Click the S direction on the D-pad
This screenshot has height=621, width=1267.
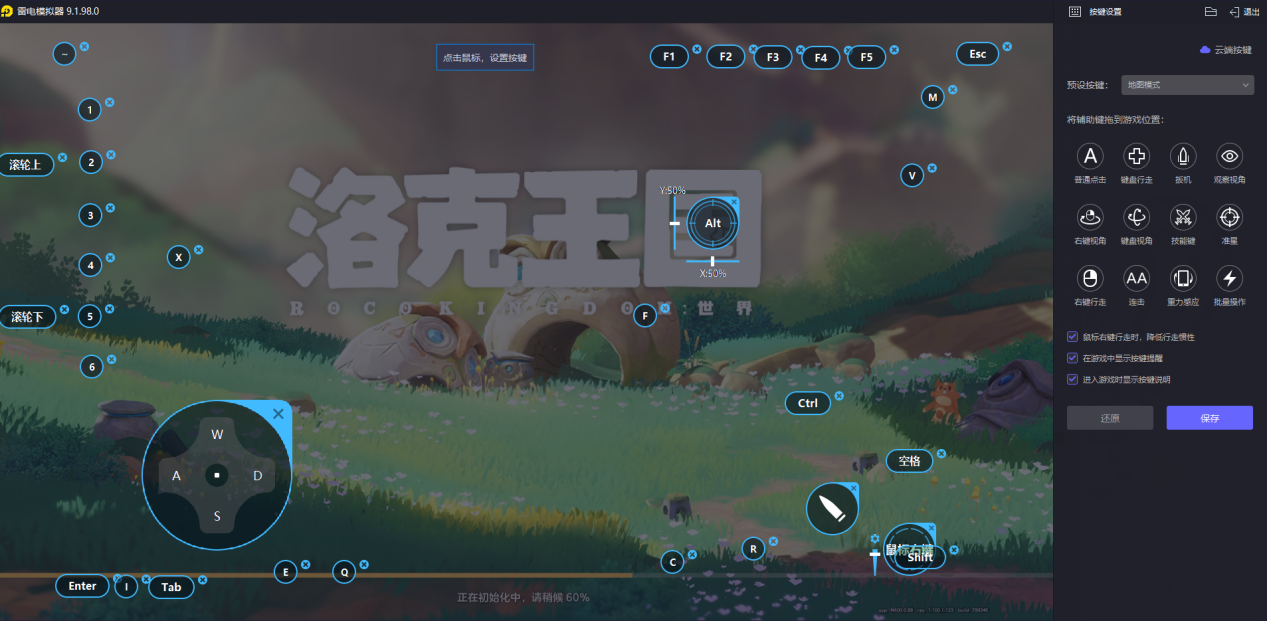tap(217, 516)
